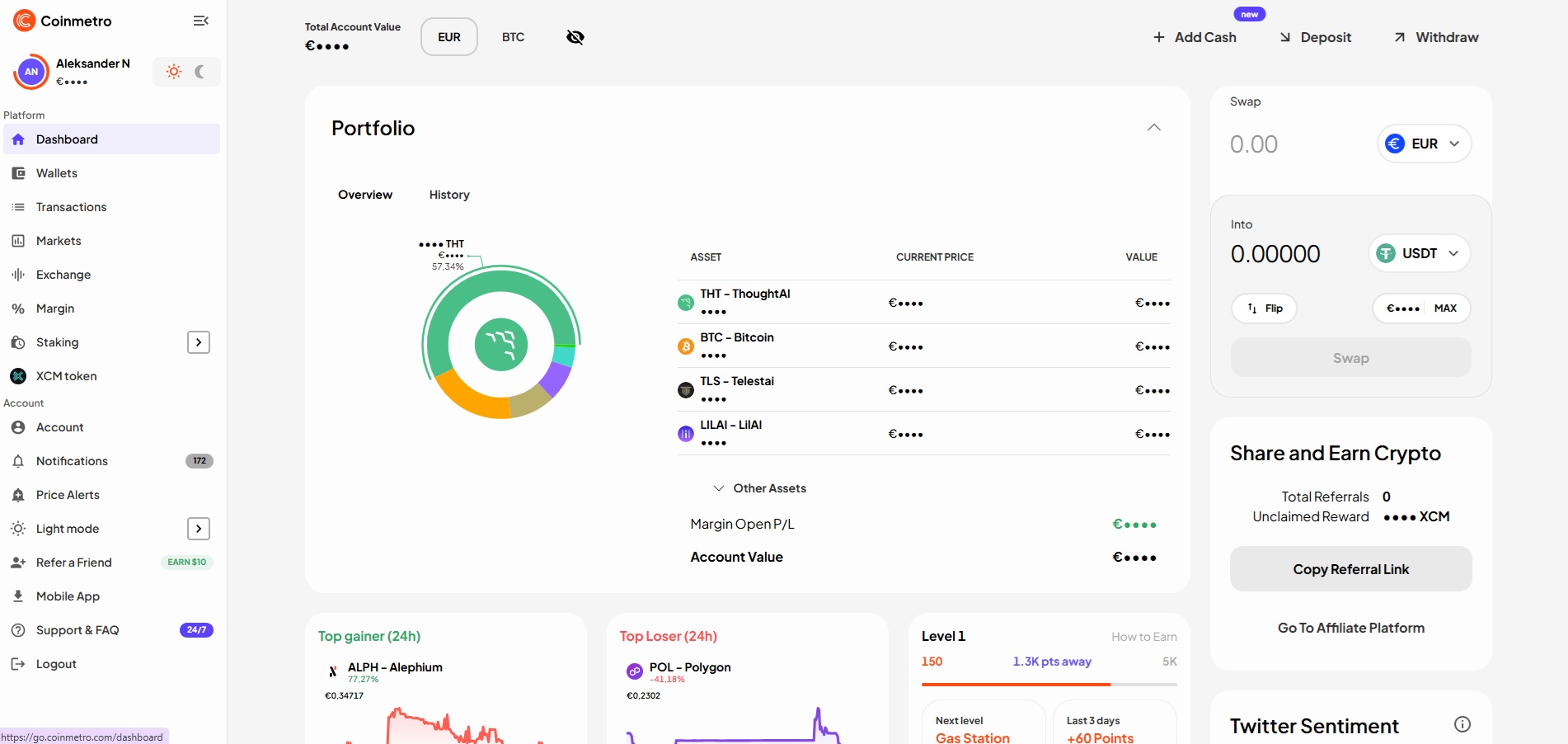1568x744 pixels.
Task: Click the Deposit button
Action: point(1316,37)
